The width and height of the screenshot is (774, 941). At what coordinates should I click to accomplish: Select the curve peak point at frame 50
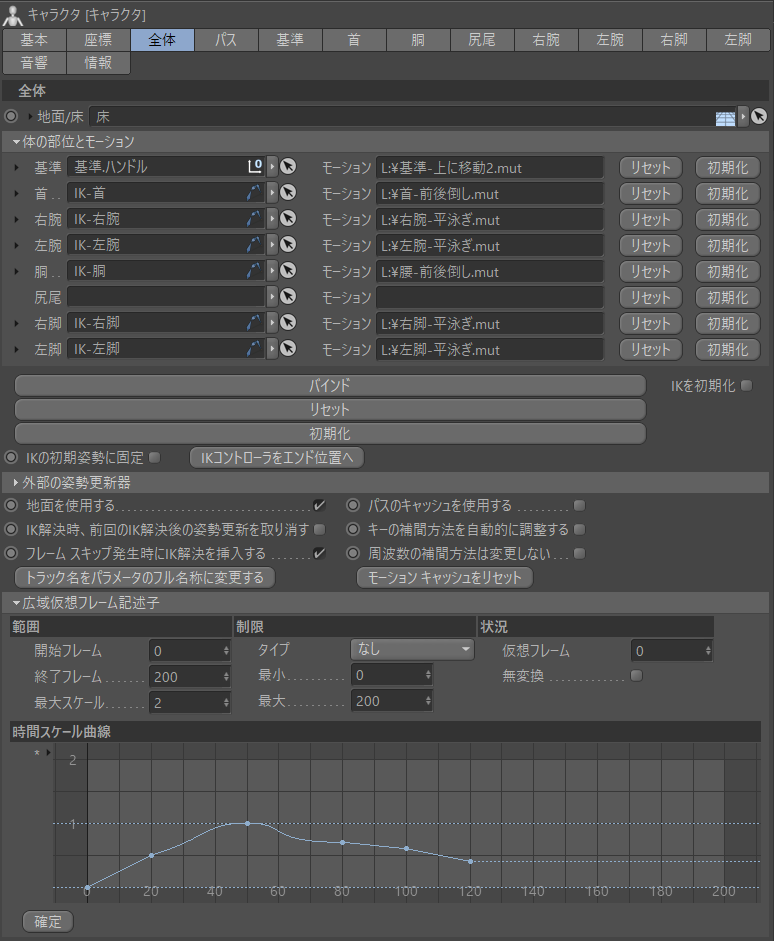click(247, 823)
